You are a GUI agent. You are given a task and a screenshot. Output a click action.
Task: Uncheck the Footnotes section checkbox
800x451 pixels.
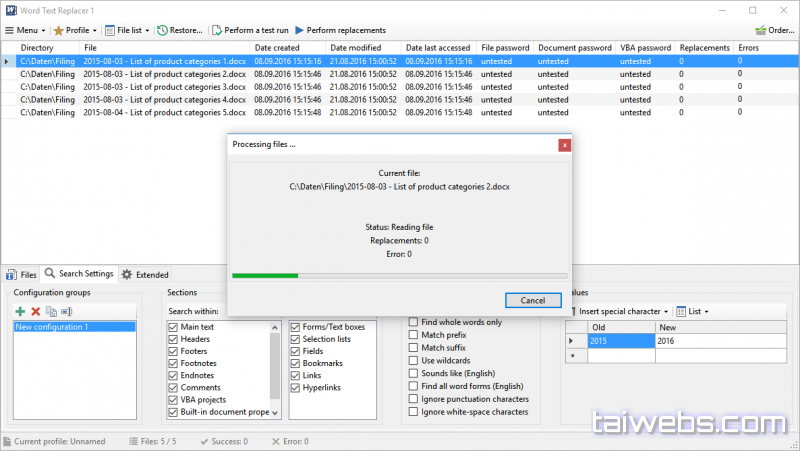[174, 365]
